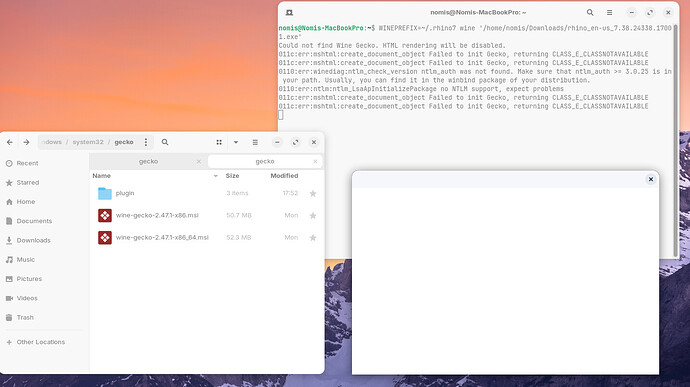Viewport: 690px width, 387px height.
Task: Close the second gecko tab
Action: point(315,162)
